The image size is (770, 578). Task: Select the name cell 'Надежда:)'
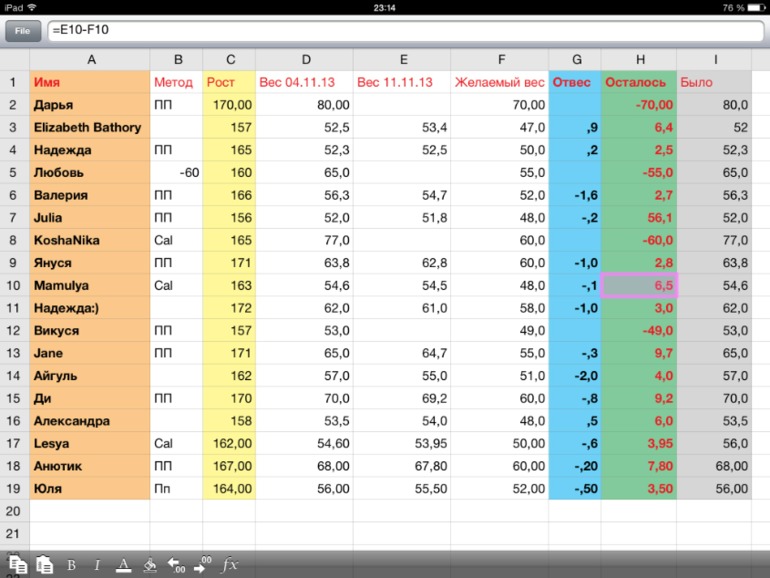click(90, 308)
